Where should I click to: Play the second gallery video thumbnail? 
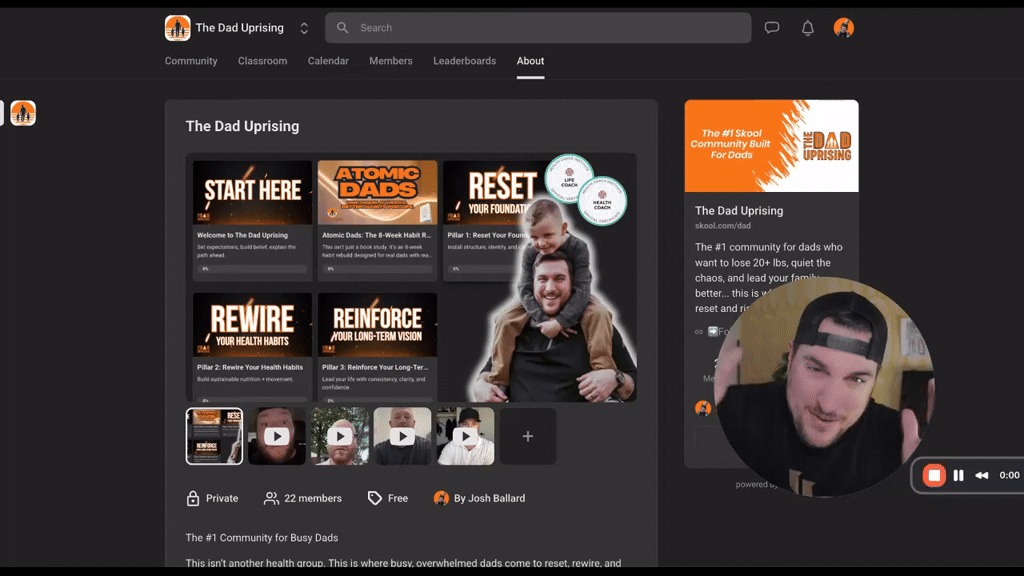pos(277,436)
